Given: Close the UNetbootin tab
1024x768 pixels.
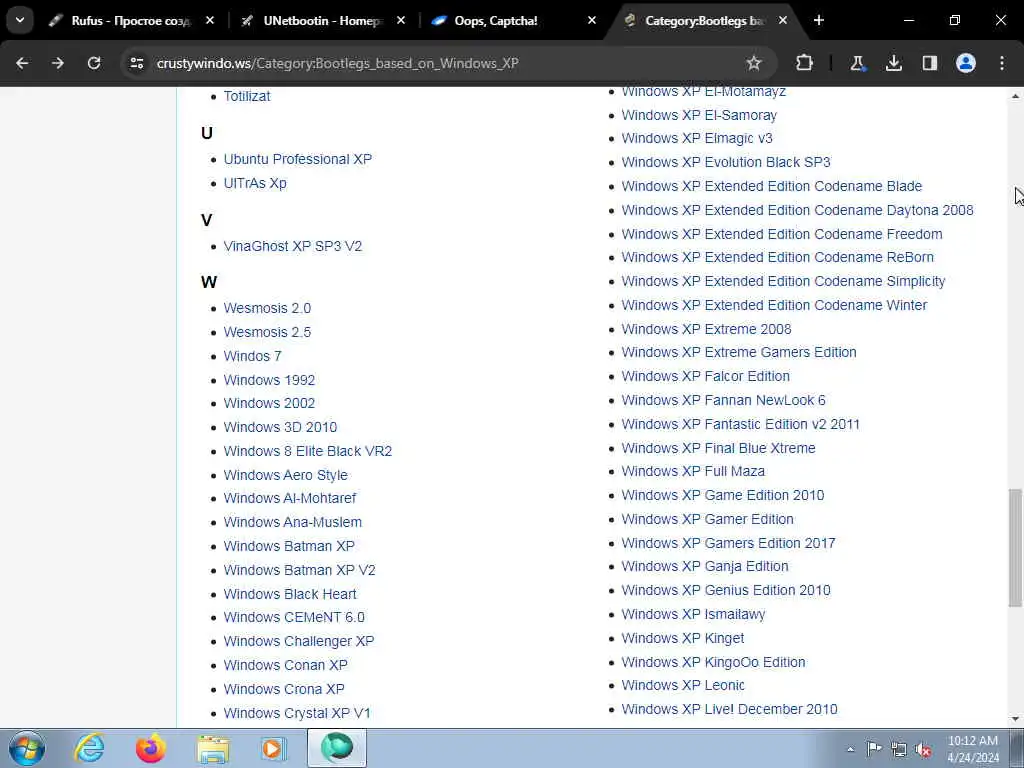Looking at the screenshot, I should [401, 20].
